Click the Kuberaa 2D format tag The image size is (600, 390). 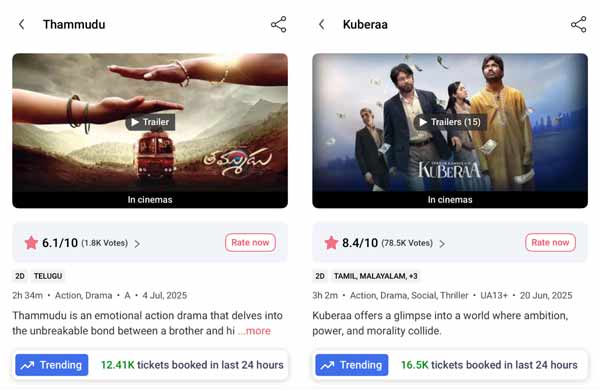pyautogui.click(x=320, y=276)
